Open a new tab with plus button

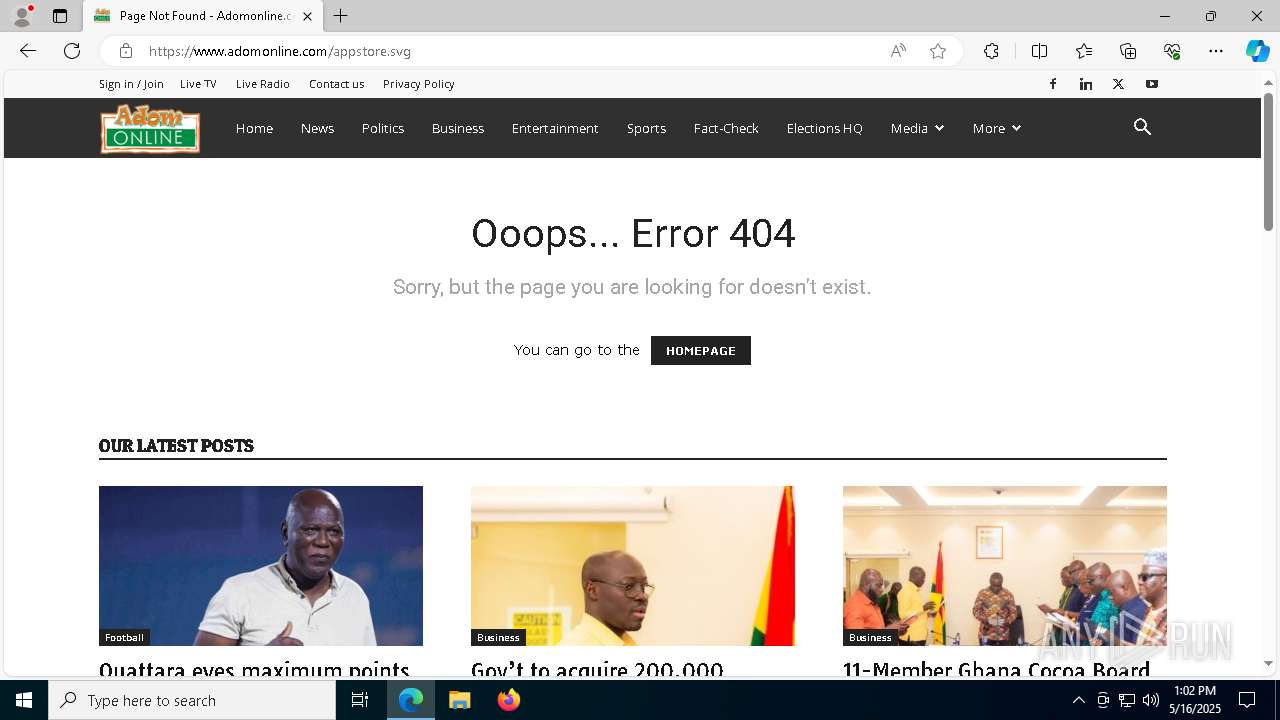pyautogui.click(x=341, y=16)
